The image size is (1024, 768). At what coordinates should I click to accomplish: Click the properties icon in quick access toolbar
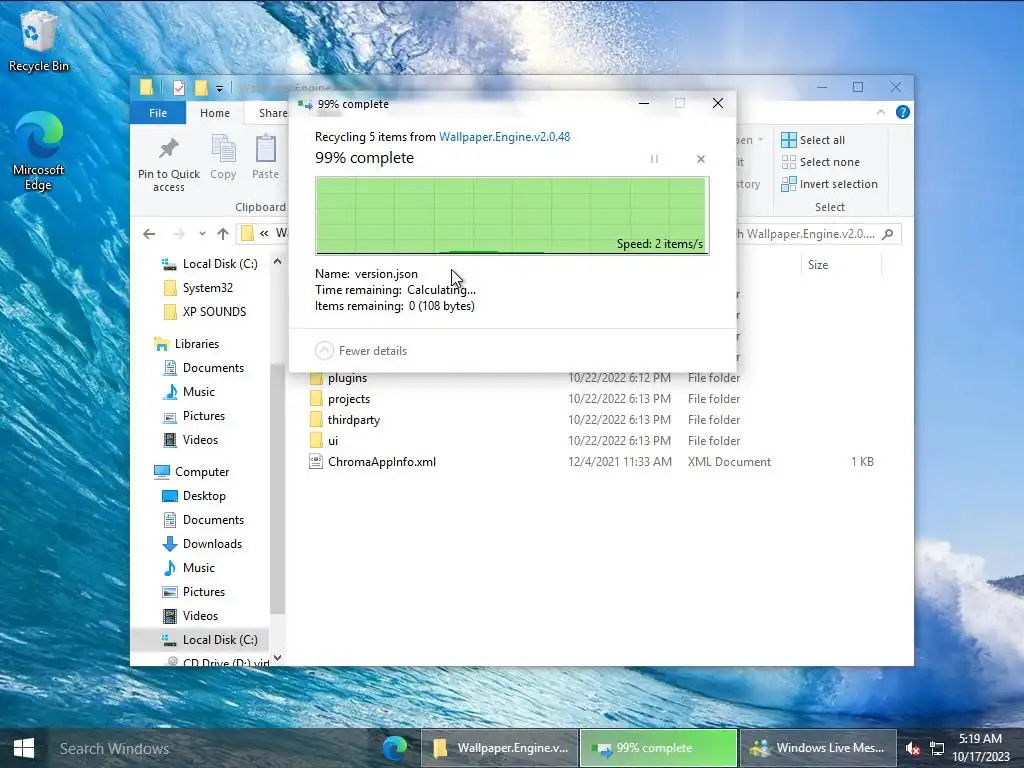click(x=179, y=88)
